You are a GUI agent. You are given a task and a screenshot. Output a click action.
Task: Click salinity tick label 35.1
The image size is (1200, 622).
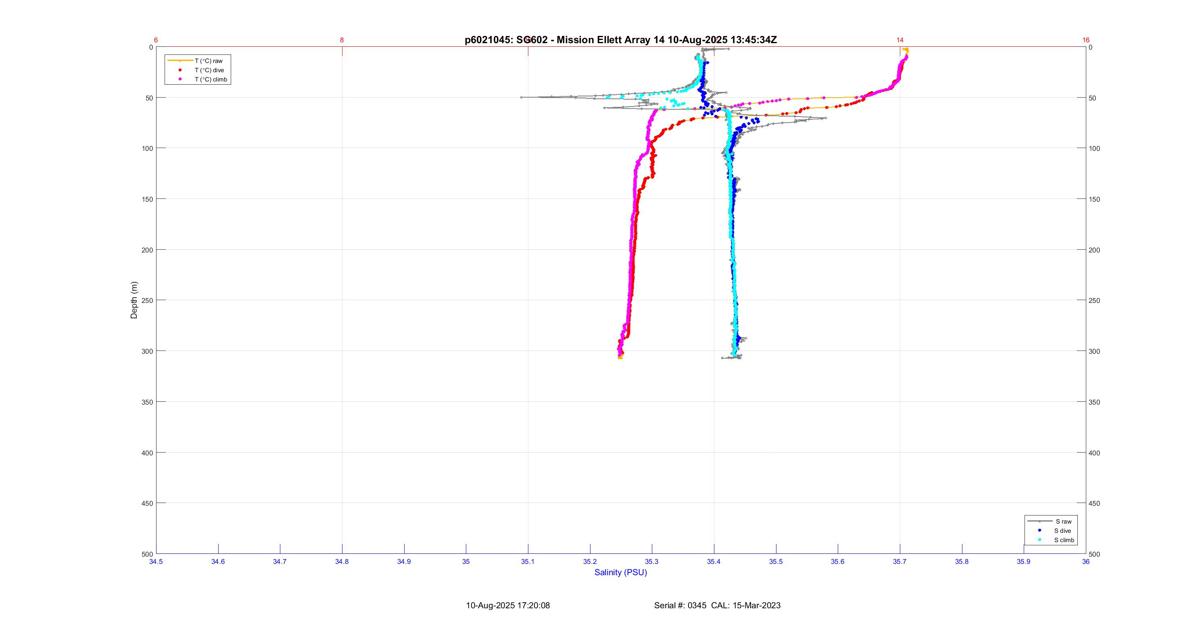[528, 562]
